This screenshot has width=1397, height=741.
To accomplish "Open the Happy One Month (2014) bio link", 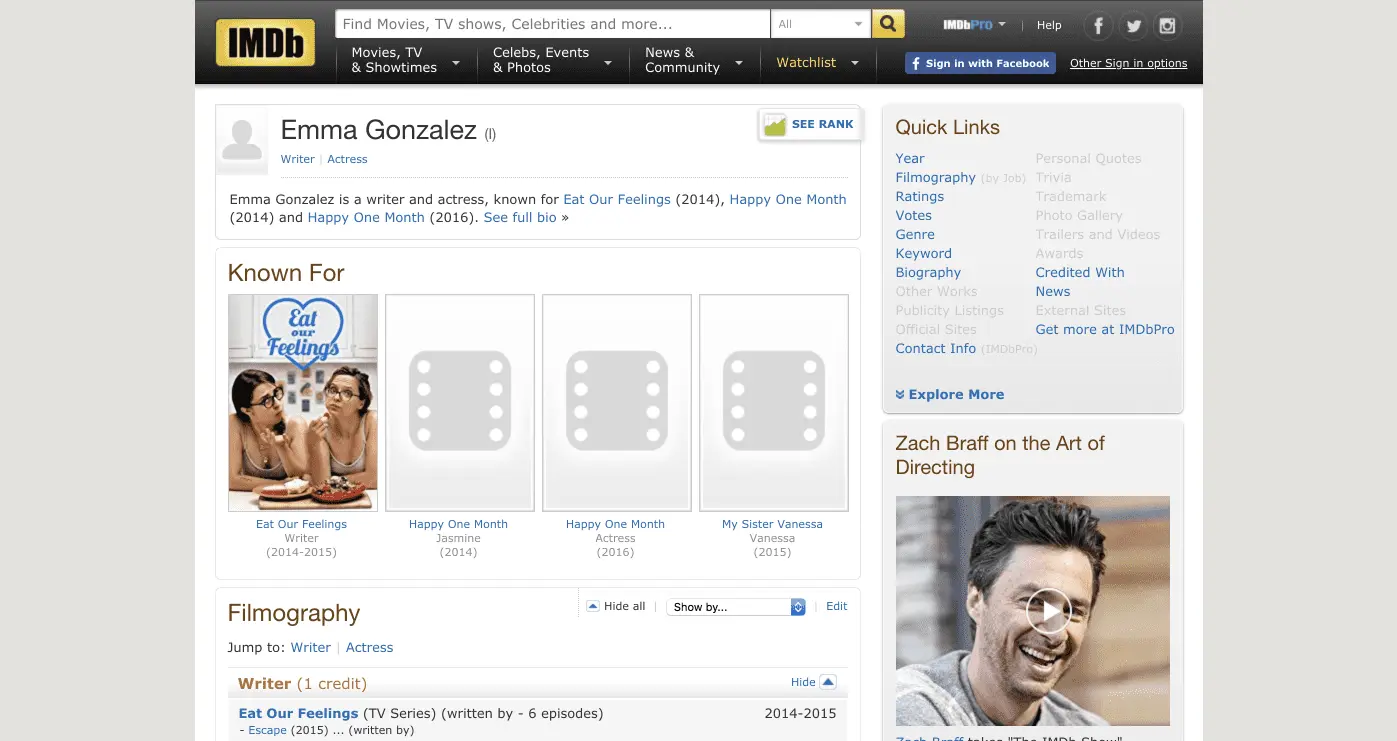I will click(788, 199).
